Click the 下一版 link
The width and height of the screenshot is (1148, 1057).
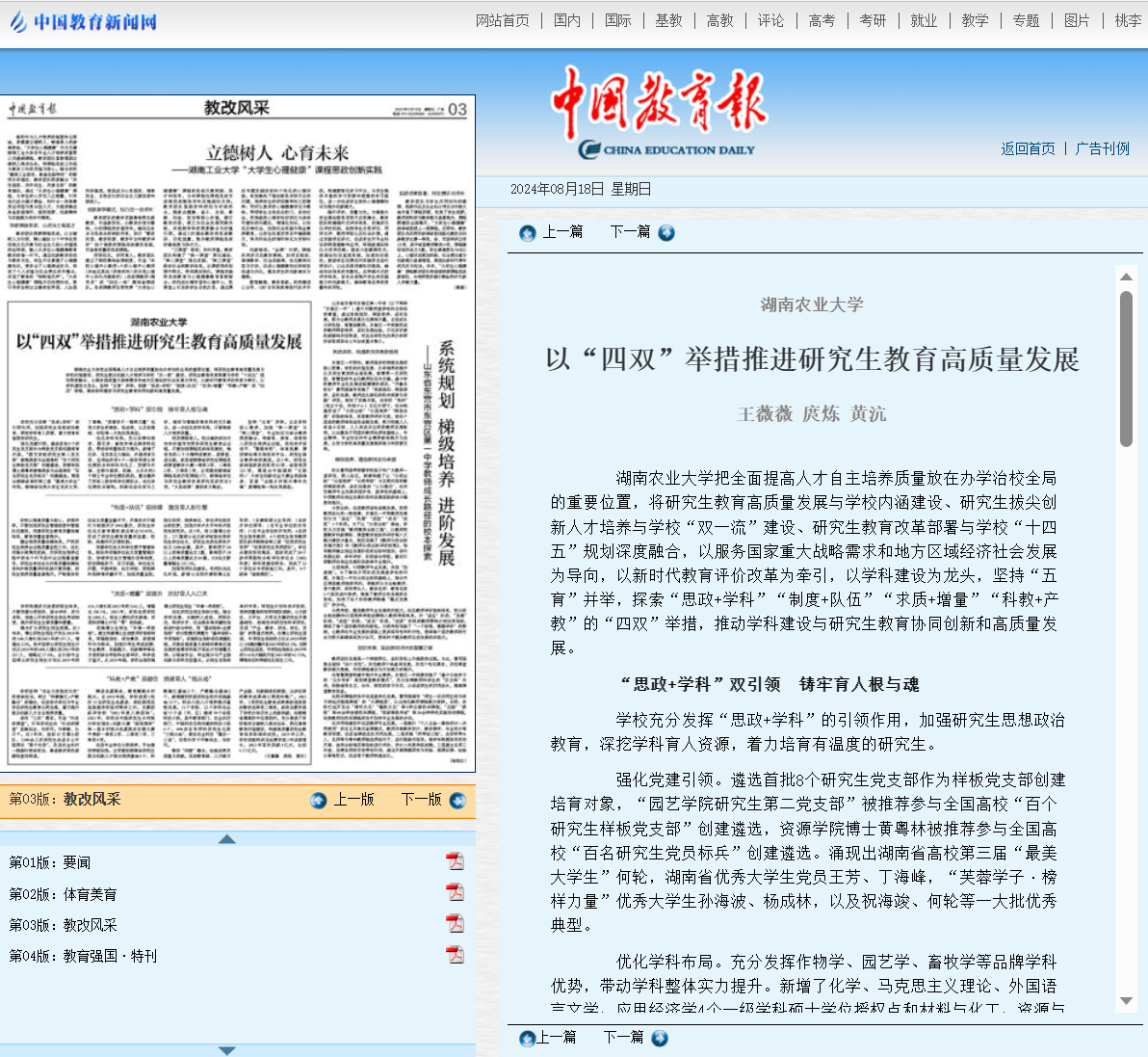pos(421,799)
